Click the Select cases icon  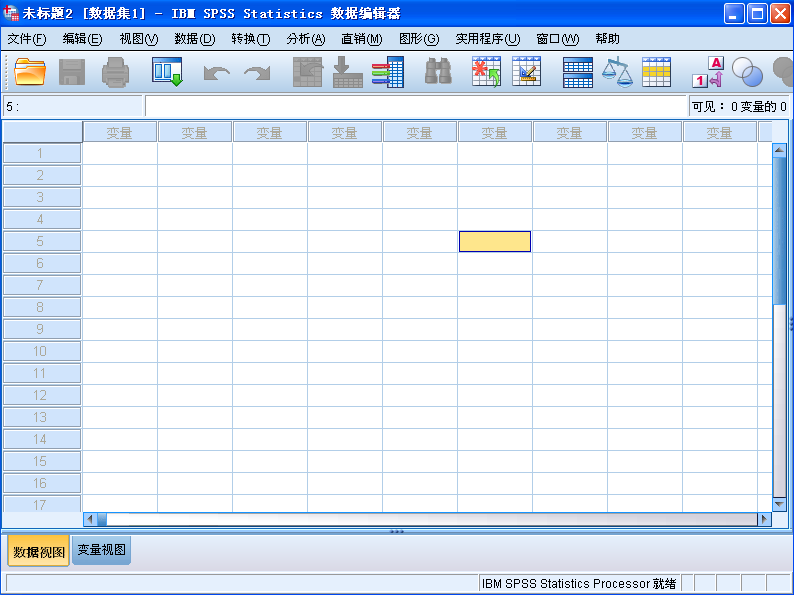[x=656, y=72]
